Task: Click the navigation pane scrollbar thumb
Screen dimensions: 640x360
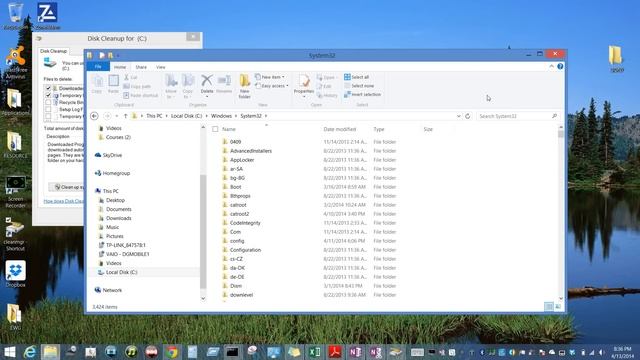Action: [x=203, y=231]
